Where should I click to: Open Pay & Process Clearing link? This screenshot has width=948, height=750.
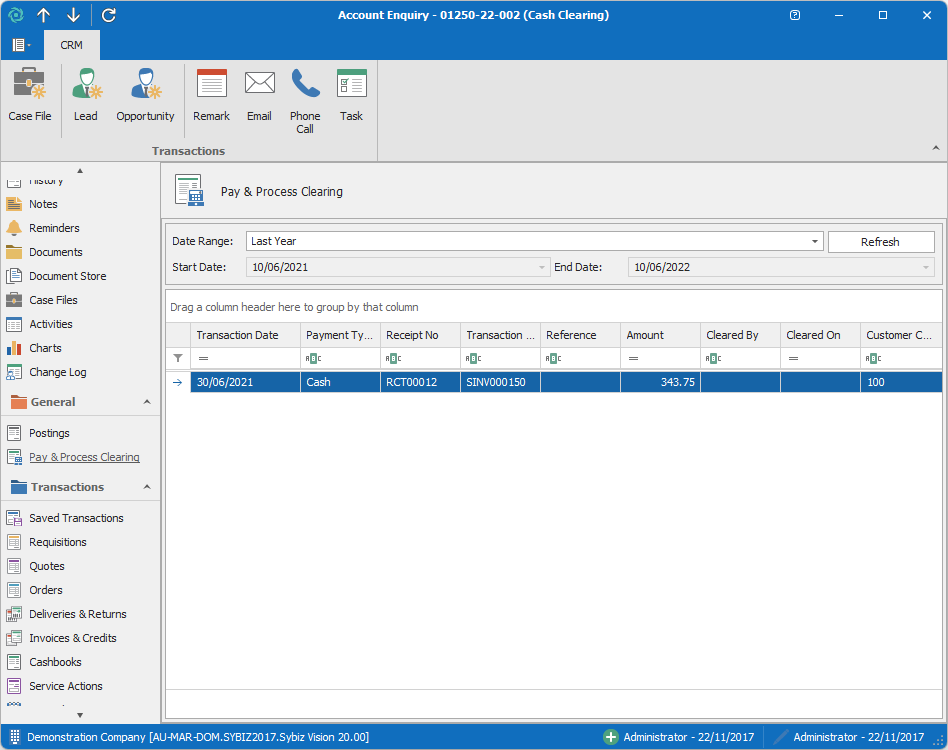(84, 457)
